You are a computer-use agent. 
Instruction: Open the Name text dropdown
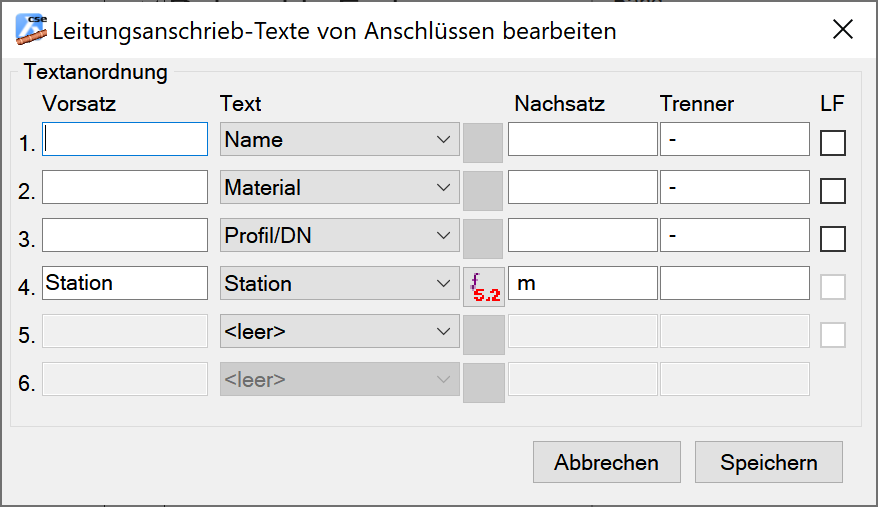click(x=339, y=140)
